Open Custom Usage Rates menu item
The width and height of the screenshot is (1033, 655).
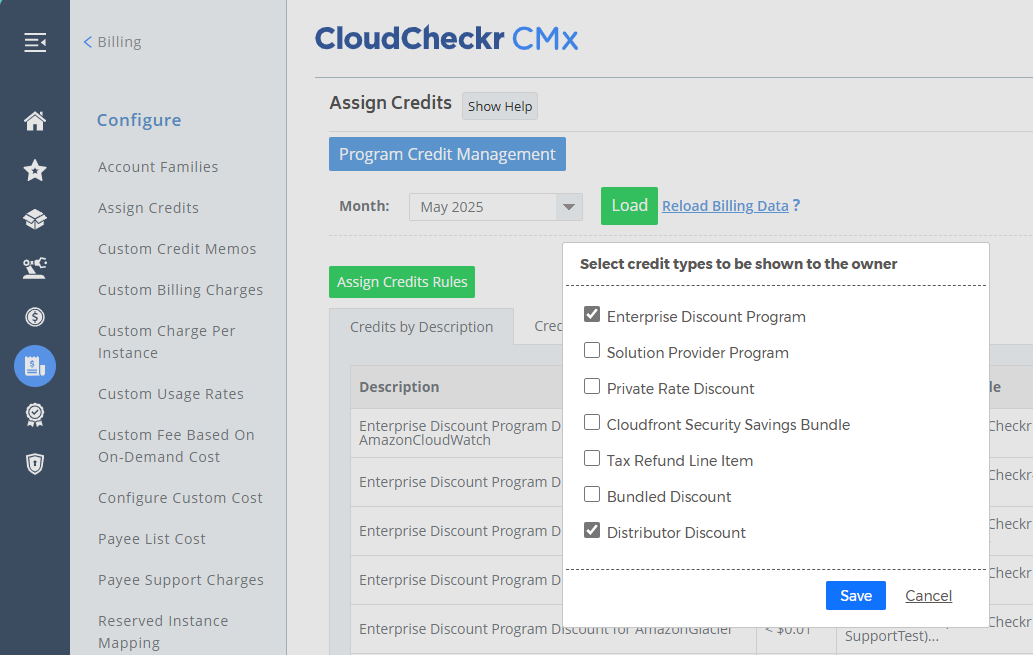(171, 394)
